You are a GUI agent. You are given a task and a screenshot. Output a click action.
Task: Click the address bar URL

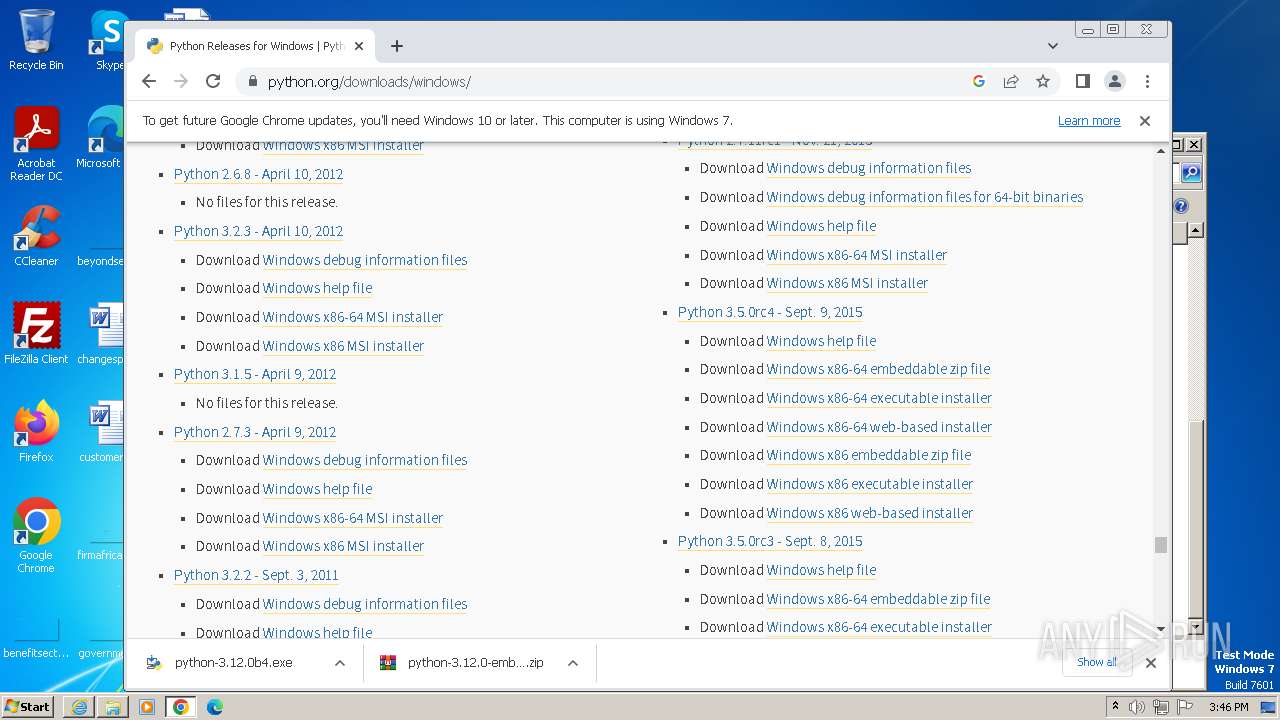tap(369, 82)
